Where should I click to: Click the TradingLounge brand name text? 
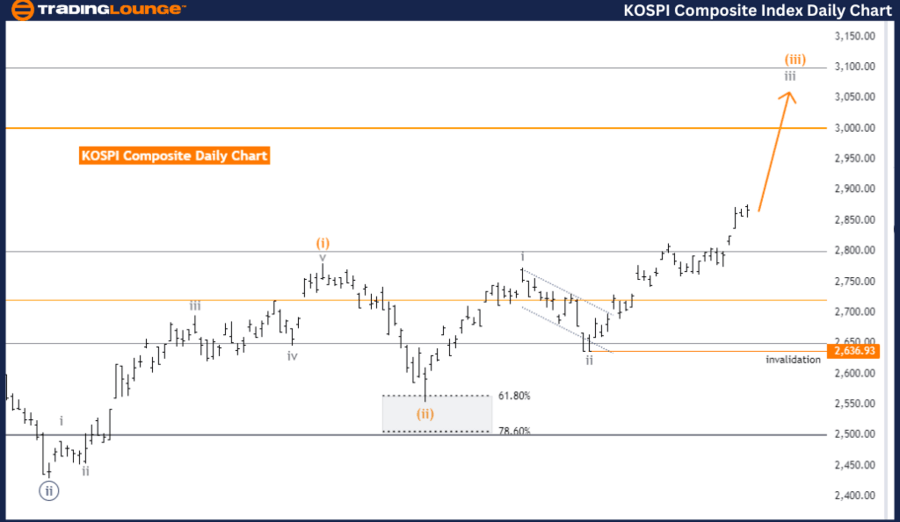[111, 10]
